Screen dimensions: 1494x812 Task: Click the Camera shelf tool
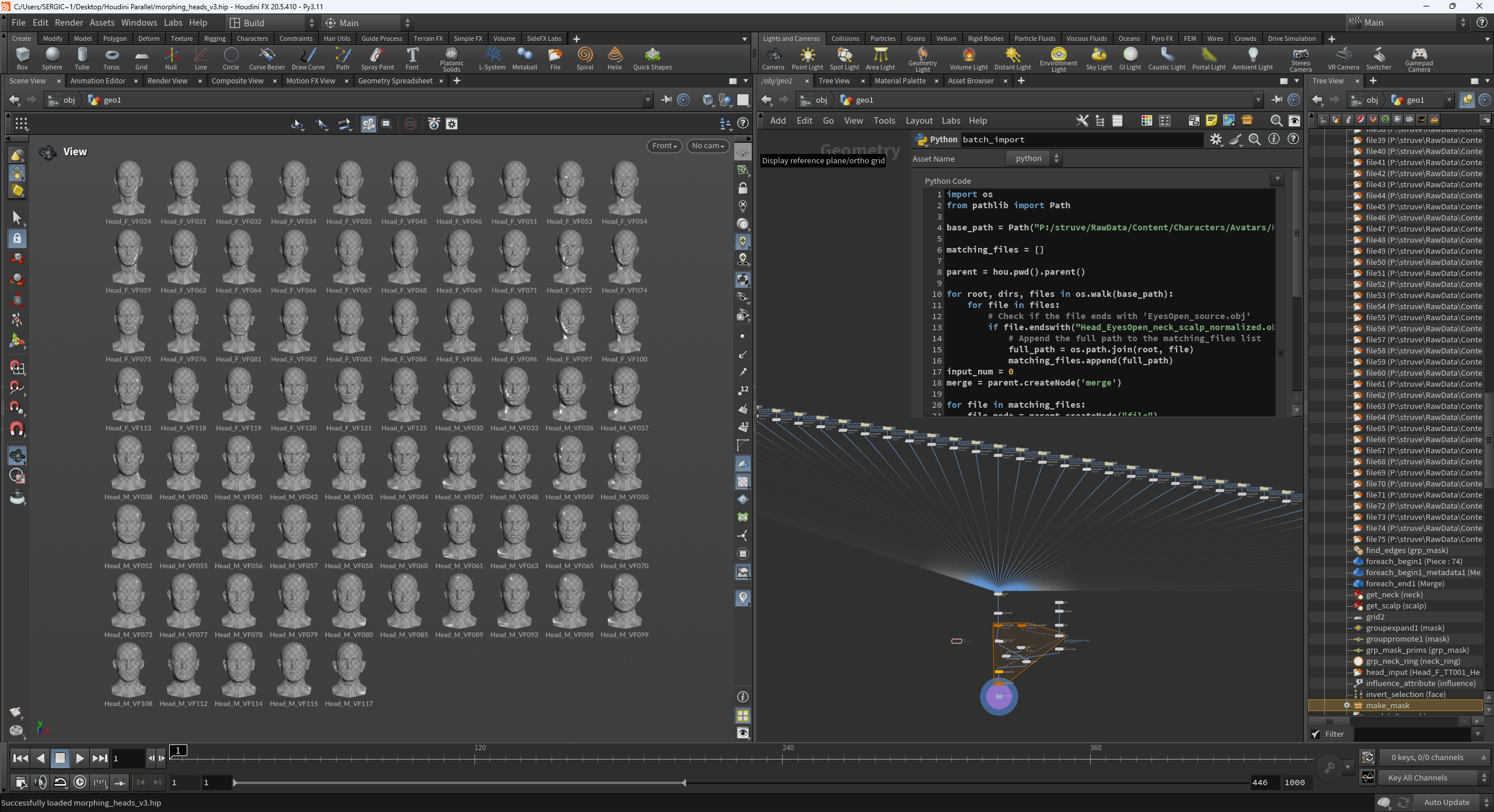tap(773, 59)
